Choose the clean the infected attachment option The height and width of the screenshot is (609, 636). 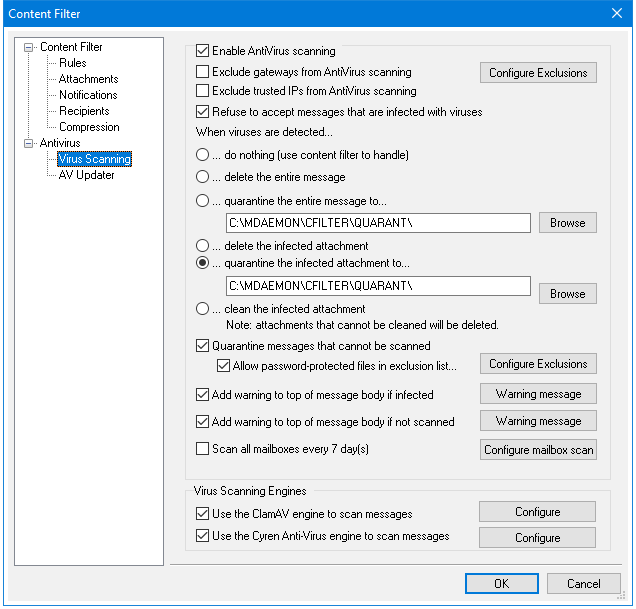tap(203, 309)
